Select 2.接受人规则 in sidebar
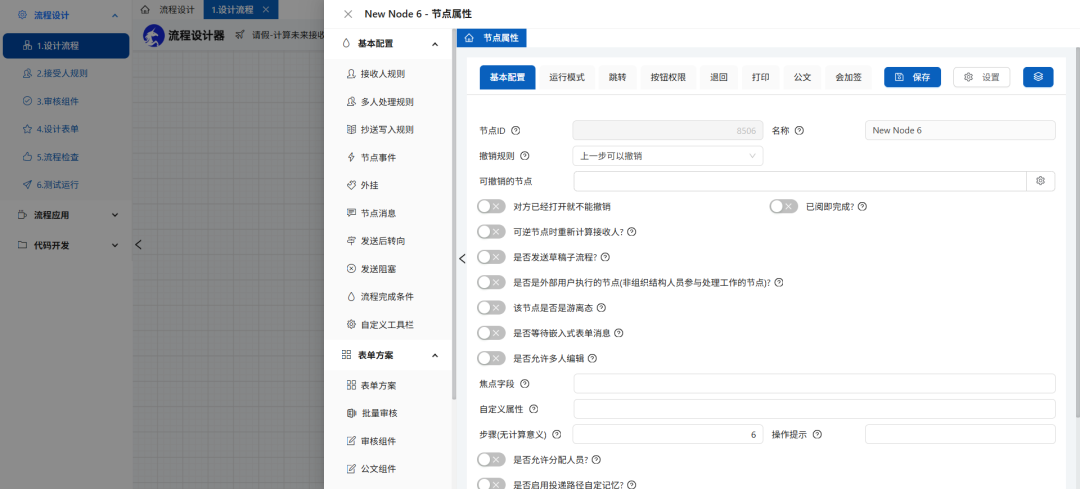The height and width of the screenshot is (489, 1080). [x=66, y=73]
